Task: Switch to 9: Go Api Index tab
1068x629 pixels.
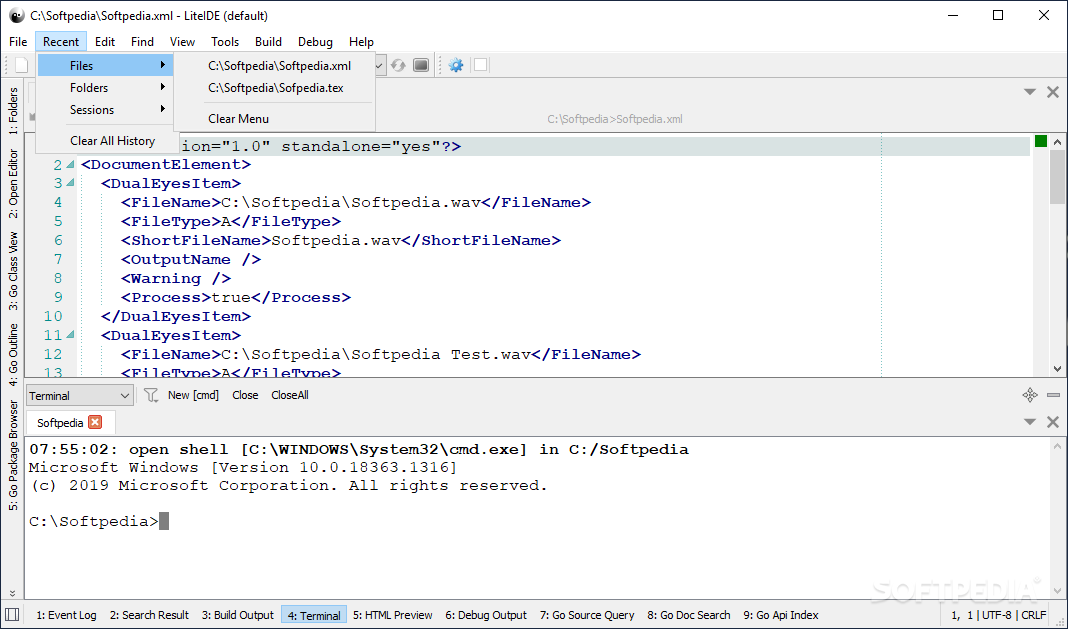Action: [x=781, y=615]
